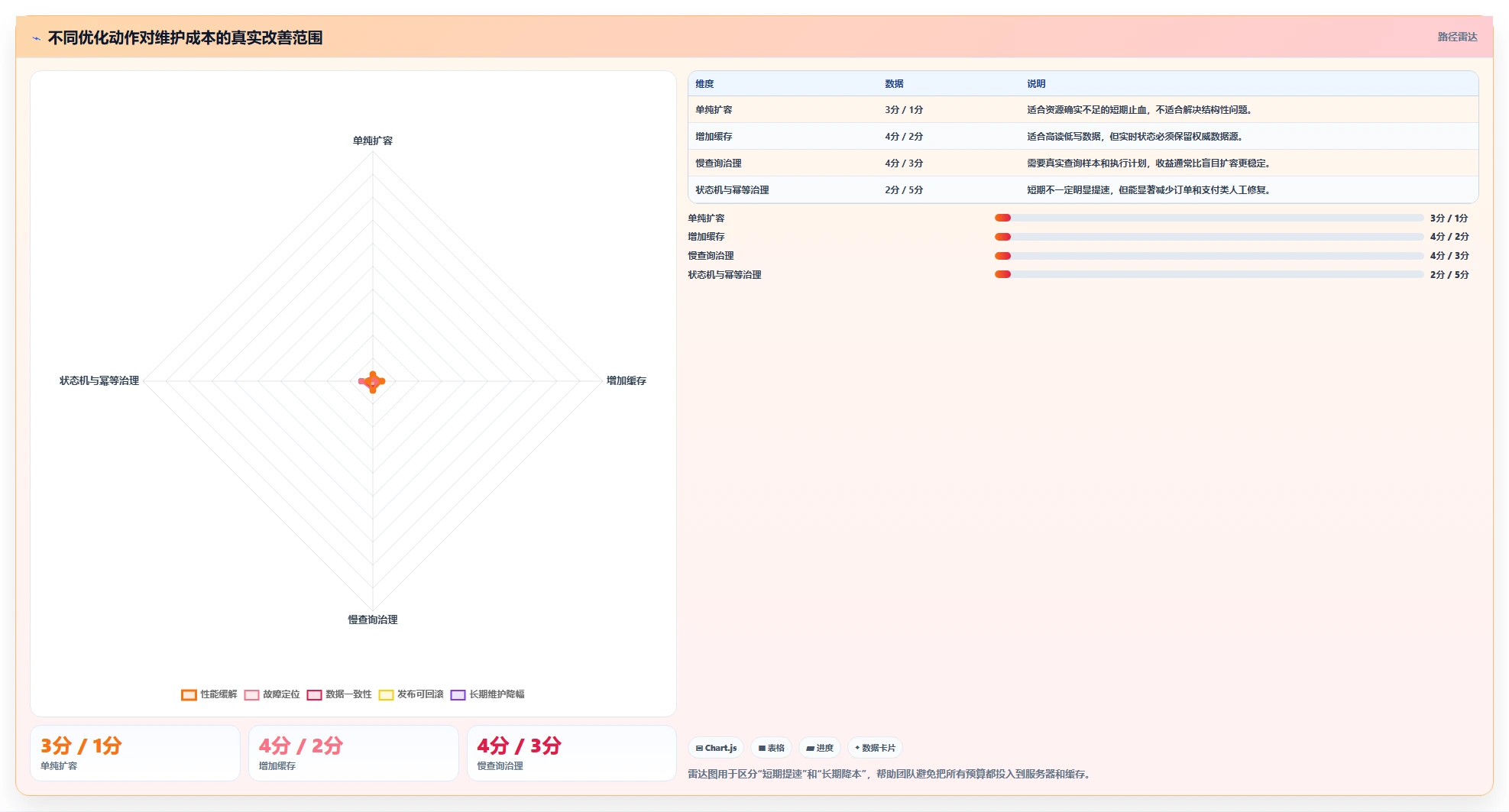Click the 3分 / 1分 value beside progress bar

pyautogui.click(x=1449, y=218)
